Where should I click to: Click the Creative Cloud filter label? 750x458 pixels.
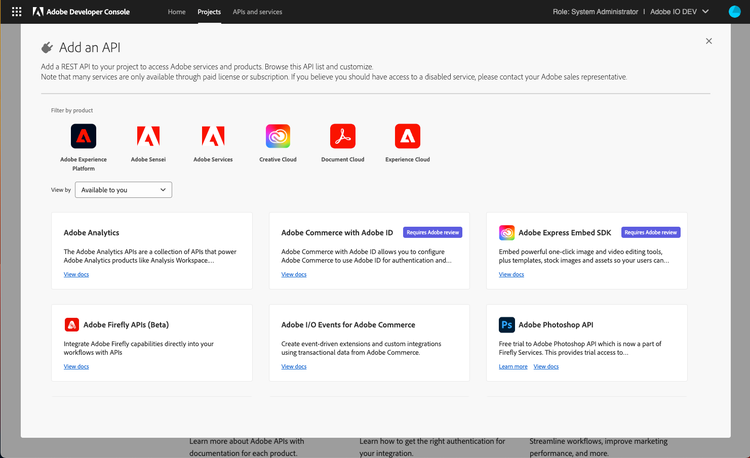(278, 160)
